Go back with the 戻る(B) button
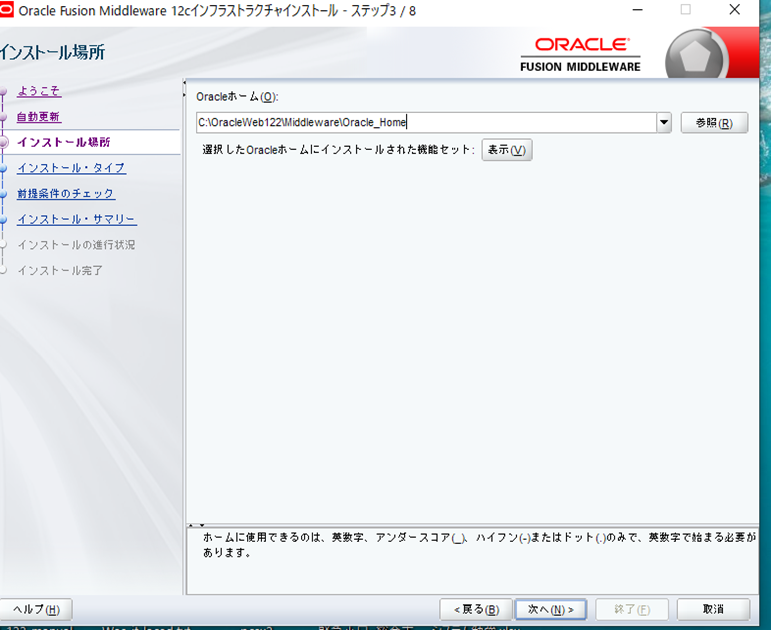 click(475, 609)
